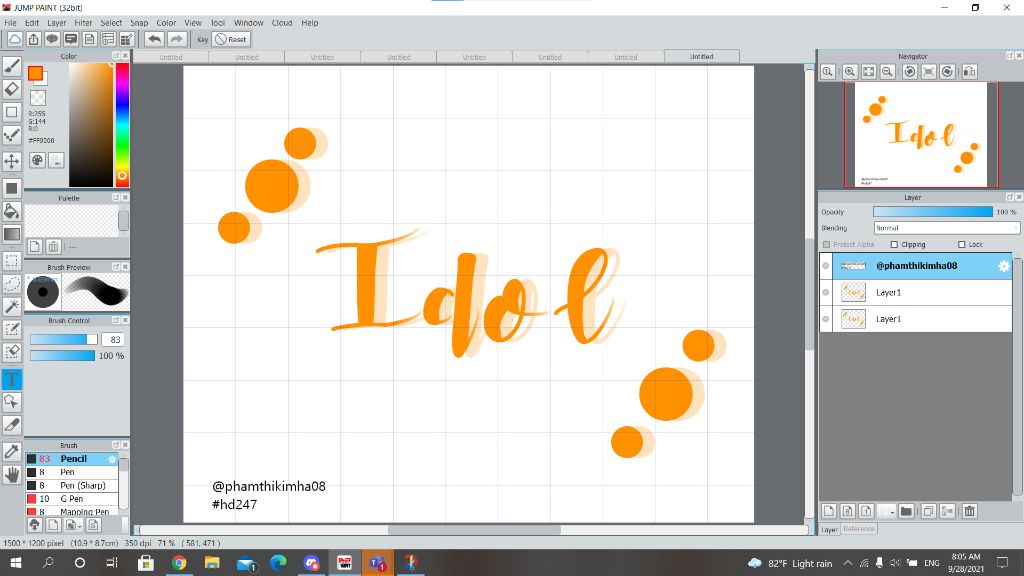Click the orange foreground color swatch
The image size is (1024, 576).
click(35, 73)
